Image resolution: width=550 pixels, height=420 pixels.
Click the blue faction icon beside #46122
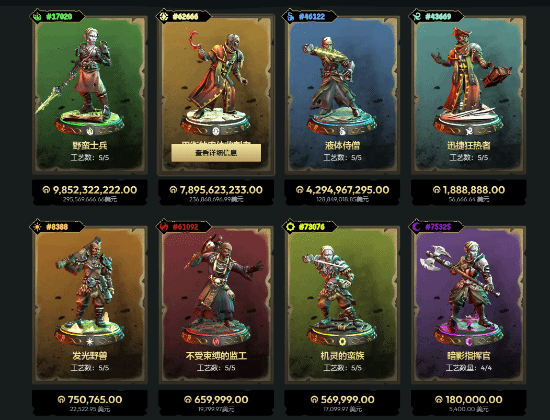point(290,16)
